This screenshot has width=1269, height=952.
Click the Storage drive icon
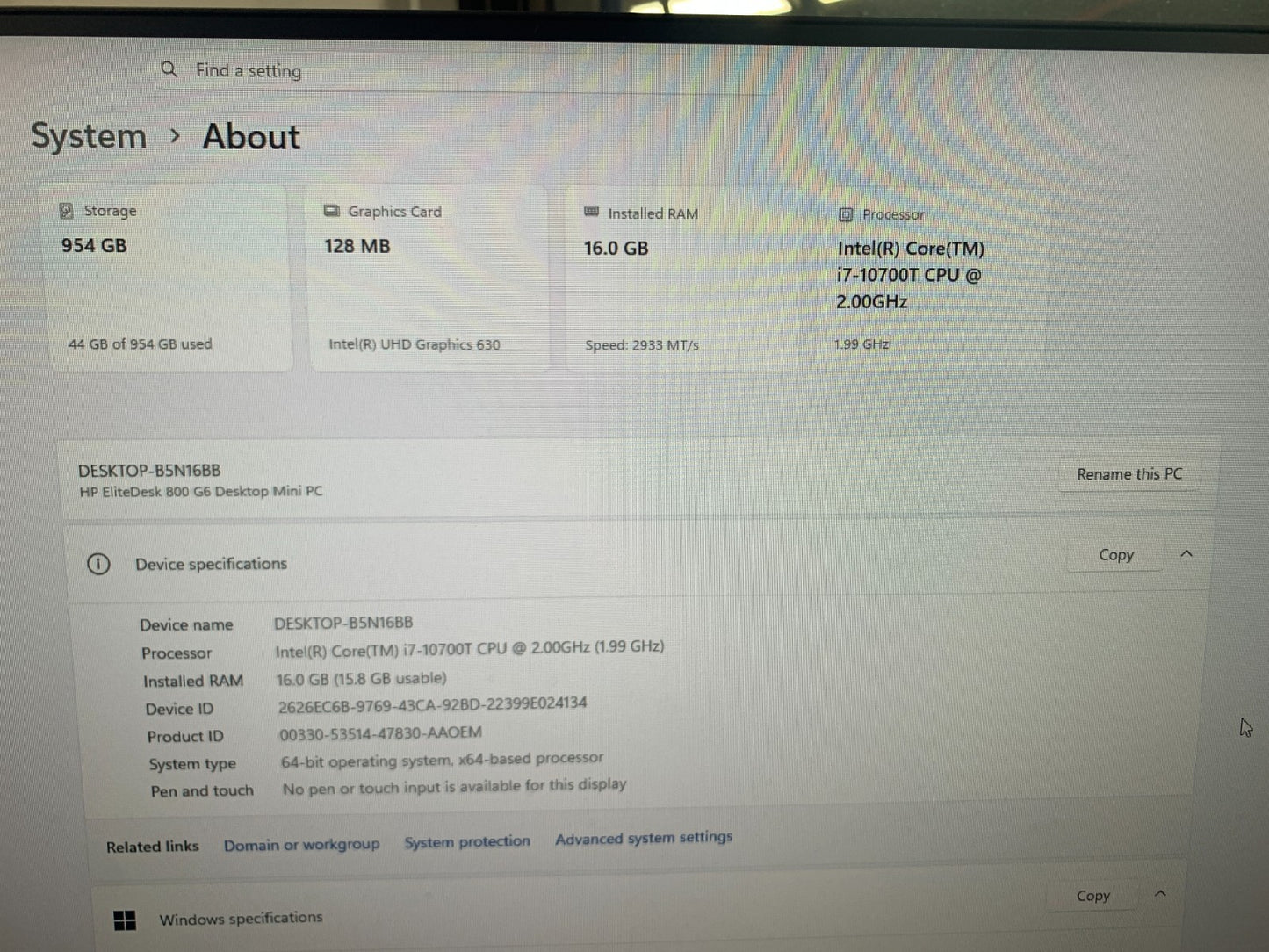[66, 211]
